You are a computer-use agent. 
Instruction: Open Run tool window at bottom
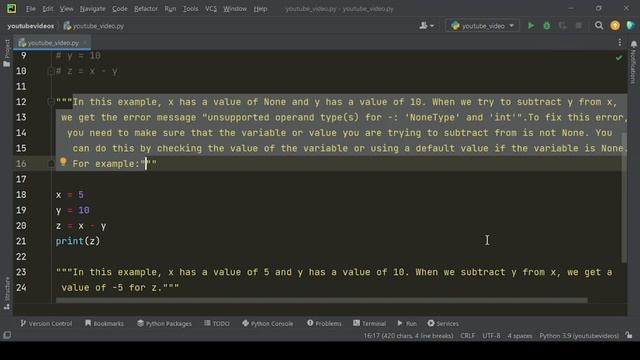pos(407,323)
